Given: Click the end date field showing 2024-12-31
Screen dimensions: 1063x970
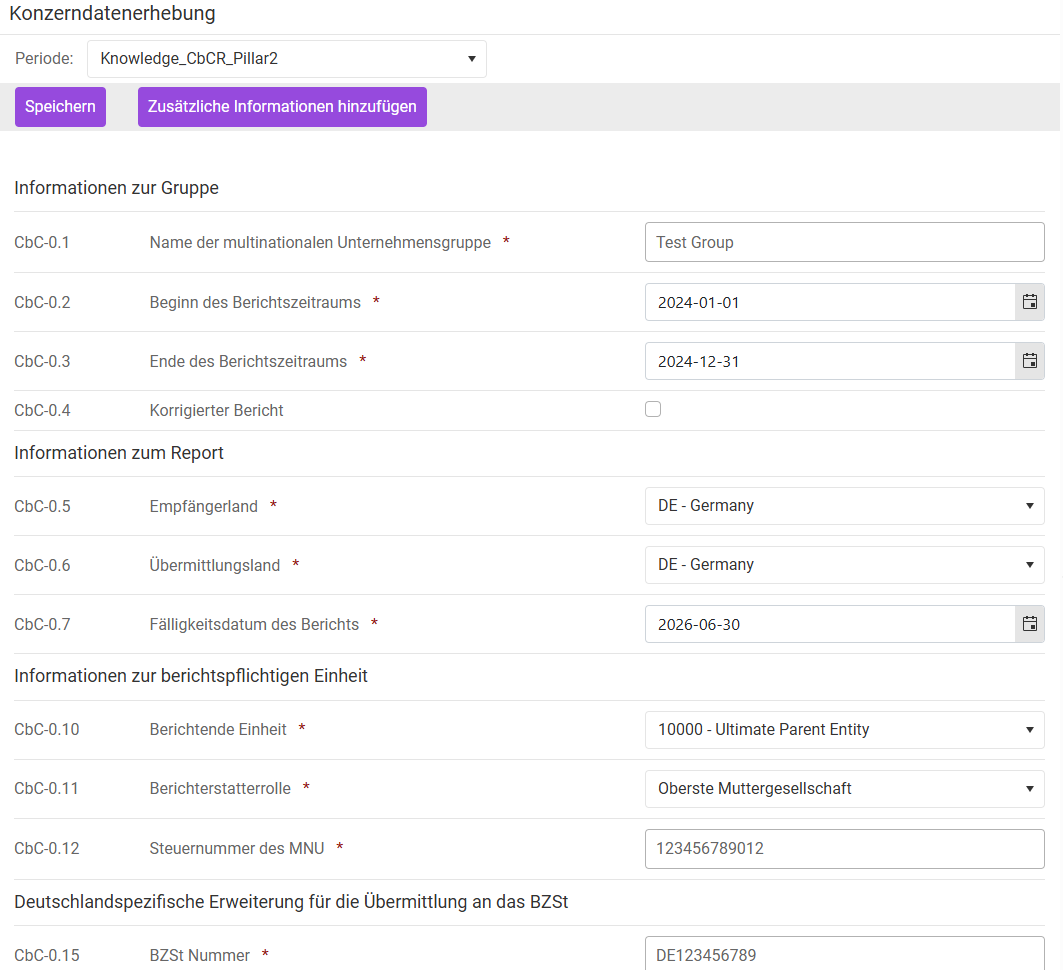Looking at the screenshot, I should click(829, 361).
